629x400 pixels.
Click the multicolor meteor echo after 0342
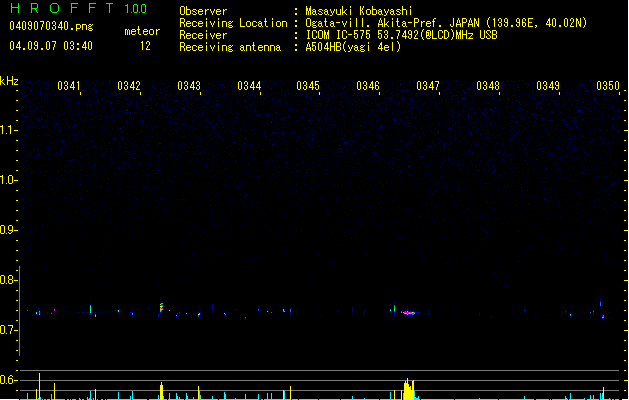[161, 307]
